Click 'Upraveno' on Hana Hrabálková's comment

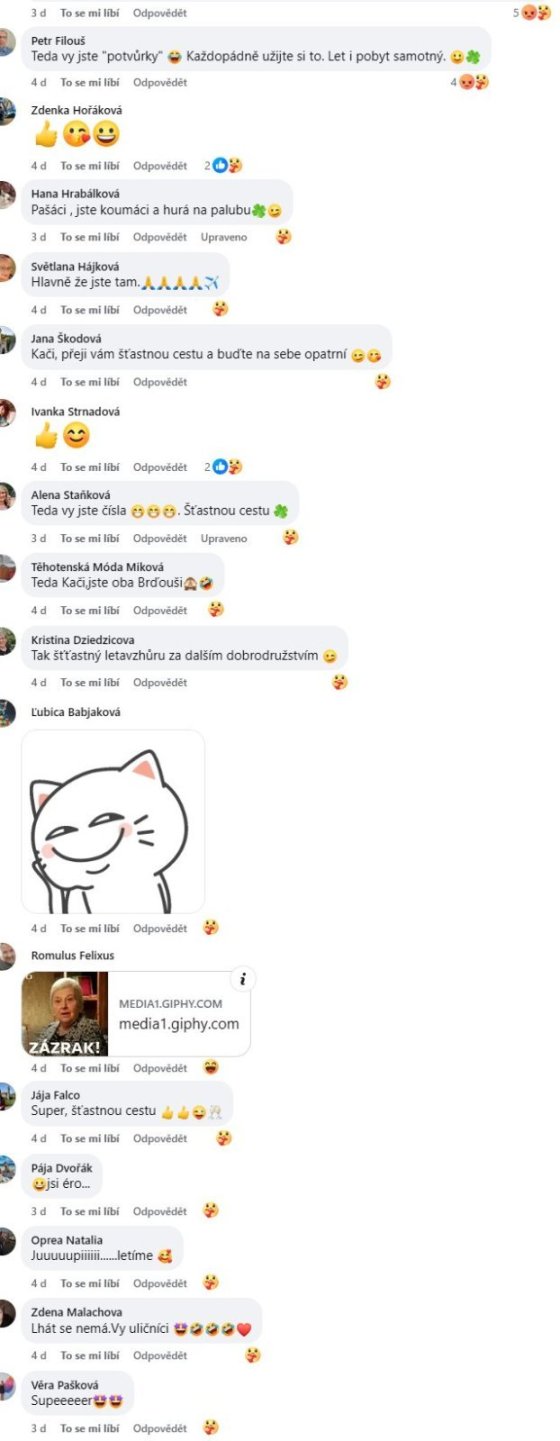[x=224, y=237]
